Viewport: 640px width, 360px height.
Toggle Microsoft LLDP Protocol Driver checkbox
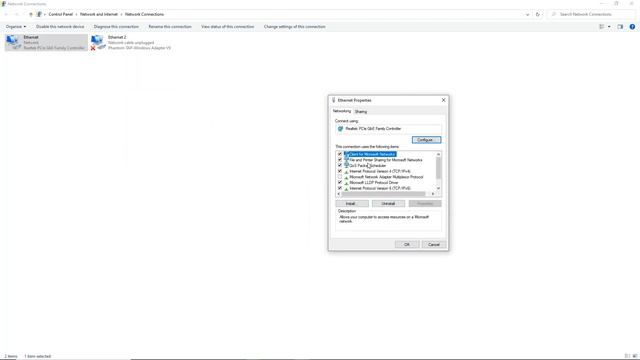click(340, 183)
